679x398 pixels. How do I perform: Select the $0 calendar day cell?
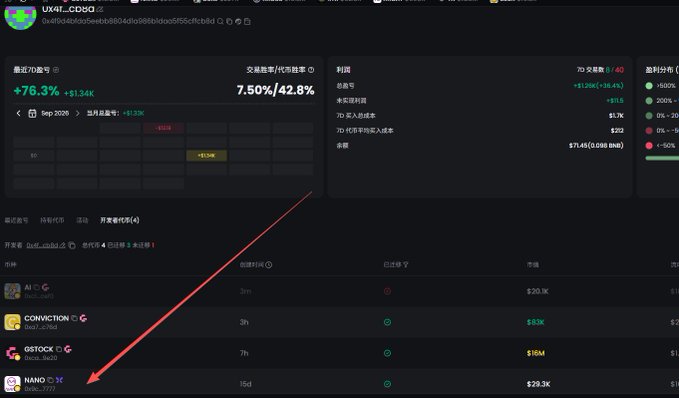click(34, 155)
